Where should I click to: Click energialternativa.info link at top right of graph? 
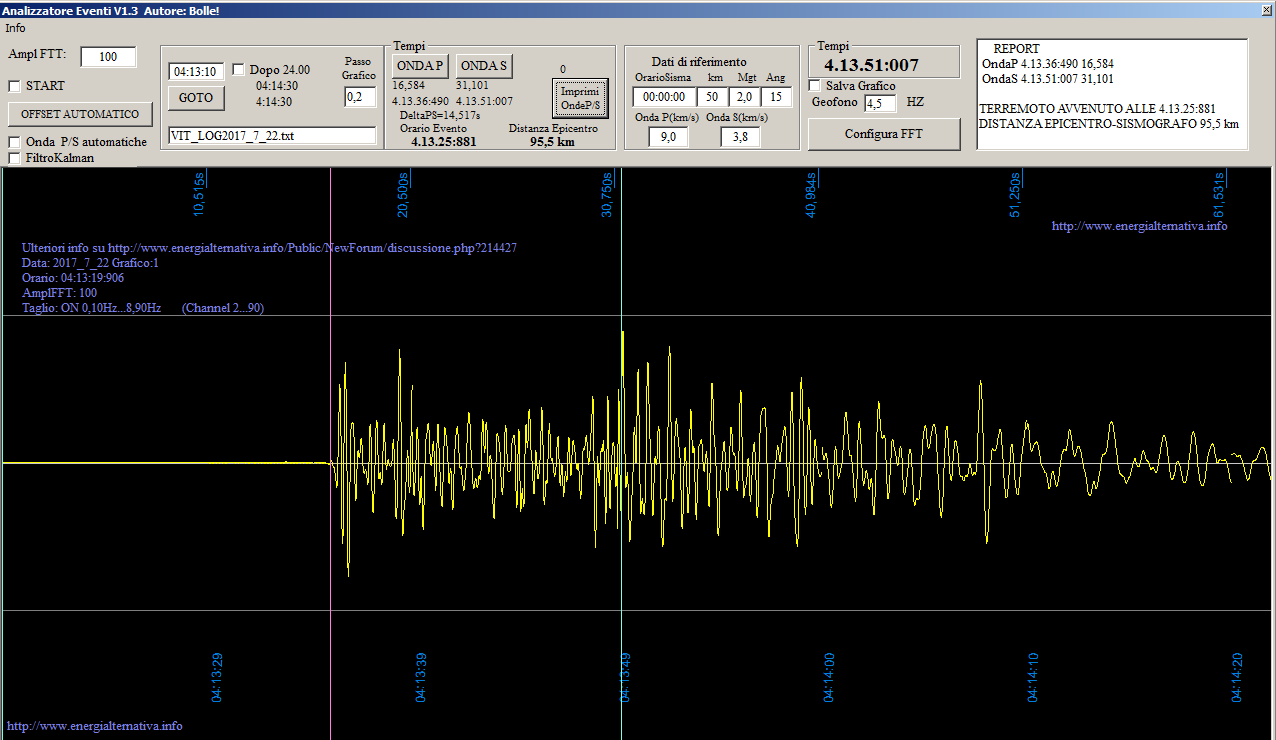pos(1139,226)
